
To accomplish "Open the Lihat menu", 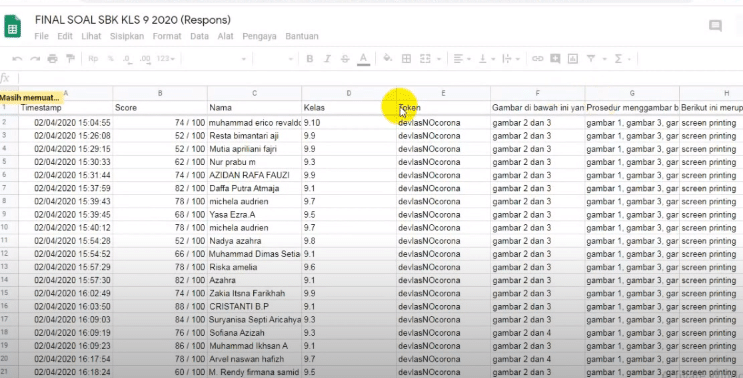I will 91,36.
